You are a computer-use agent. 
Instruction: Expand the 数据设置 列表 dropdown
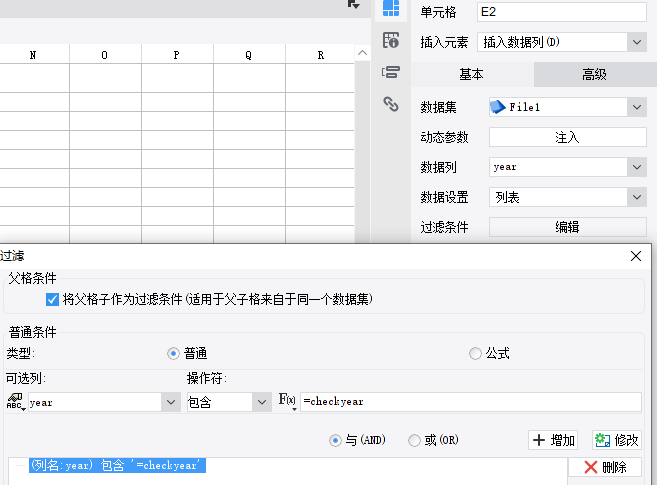click(637, 197)
